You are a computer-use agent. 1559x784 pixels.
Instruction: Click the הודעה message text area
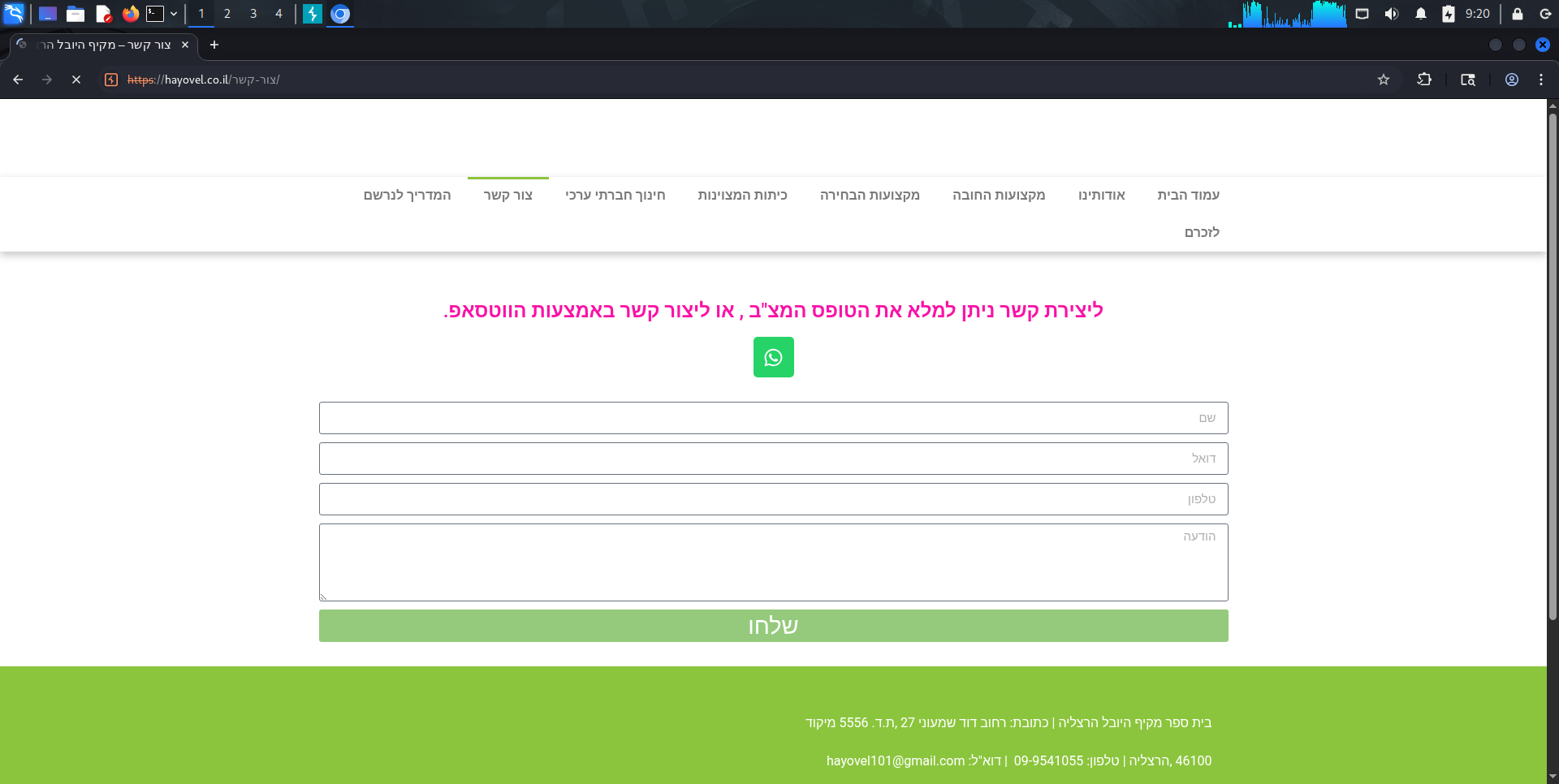coord(774,562)
